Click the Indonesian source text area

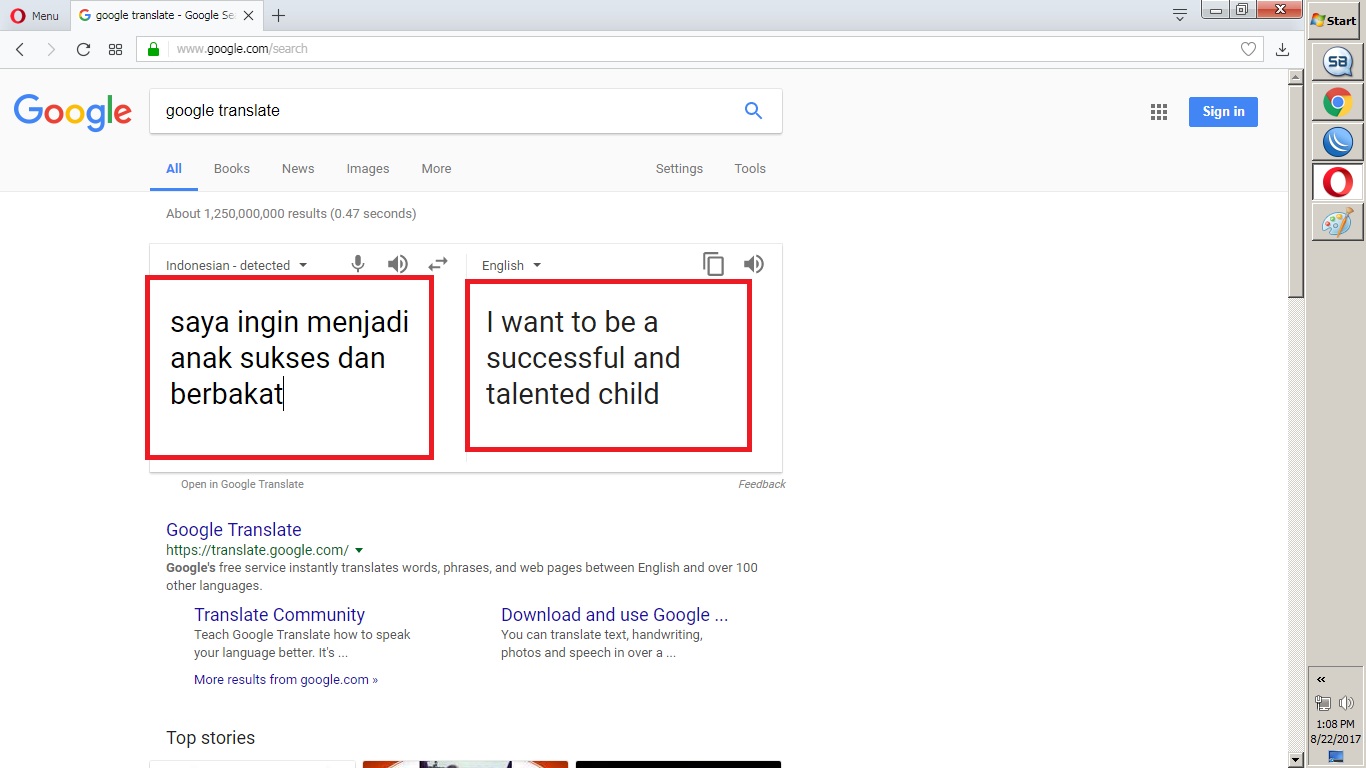(290, 368)
